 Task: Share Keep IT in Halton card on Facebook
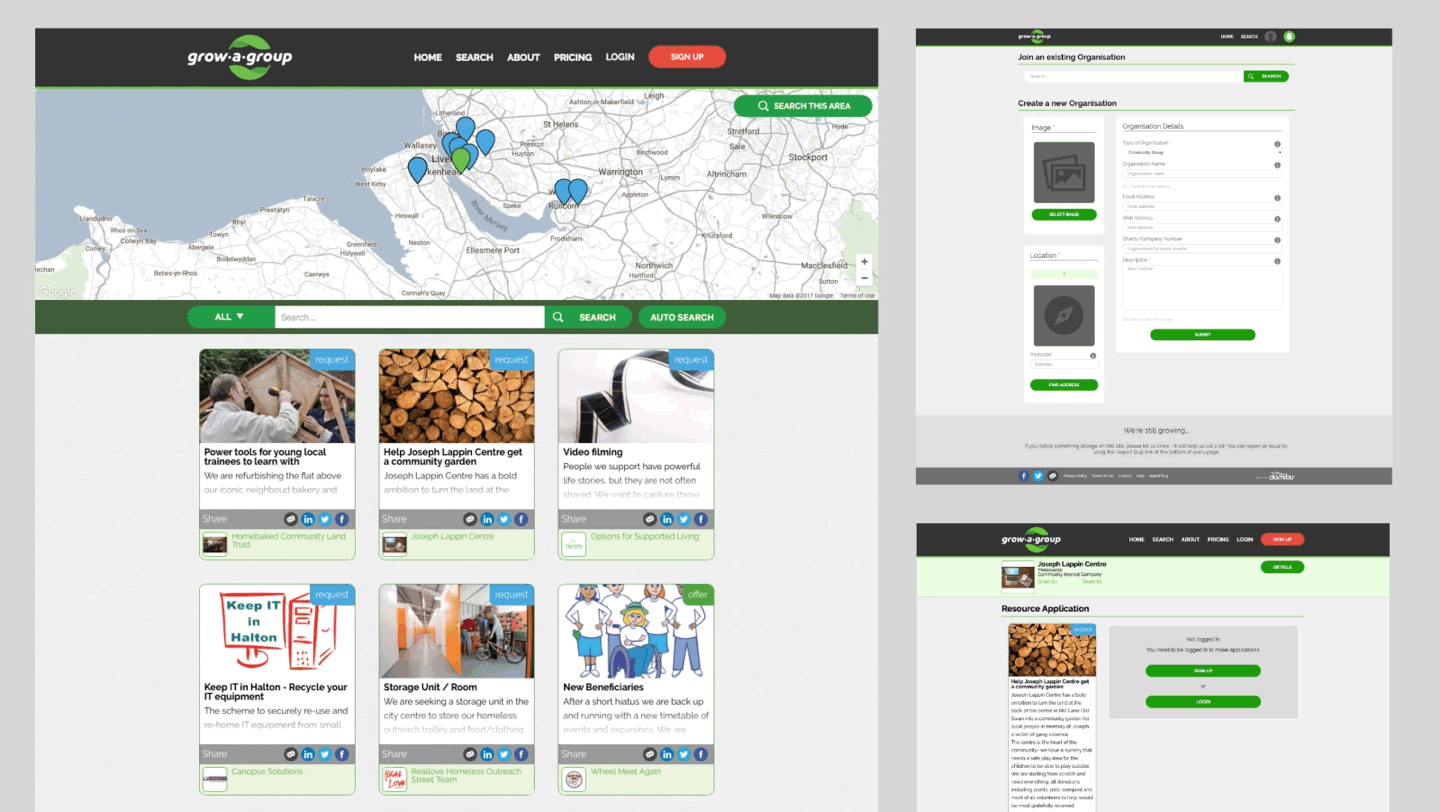tap(342, 754)
